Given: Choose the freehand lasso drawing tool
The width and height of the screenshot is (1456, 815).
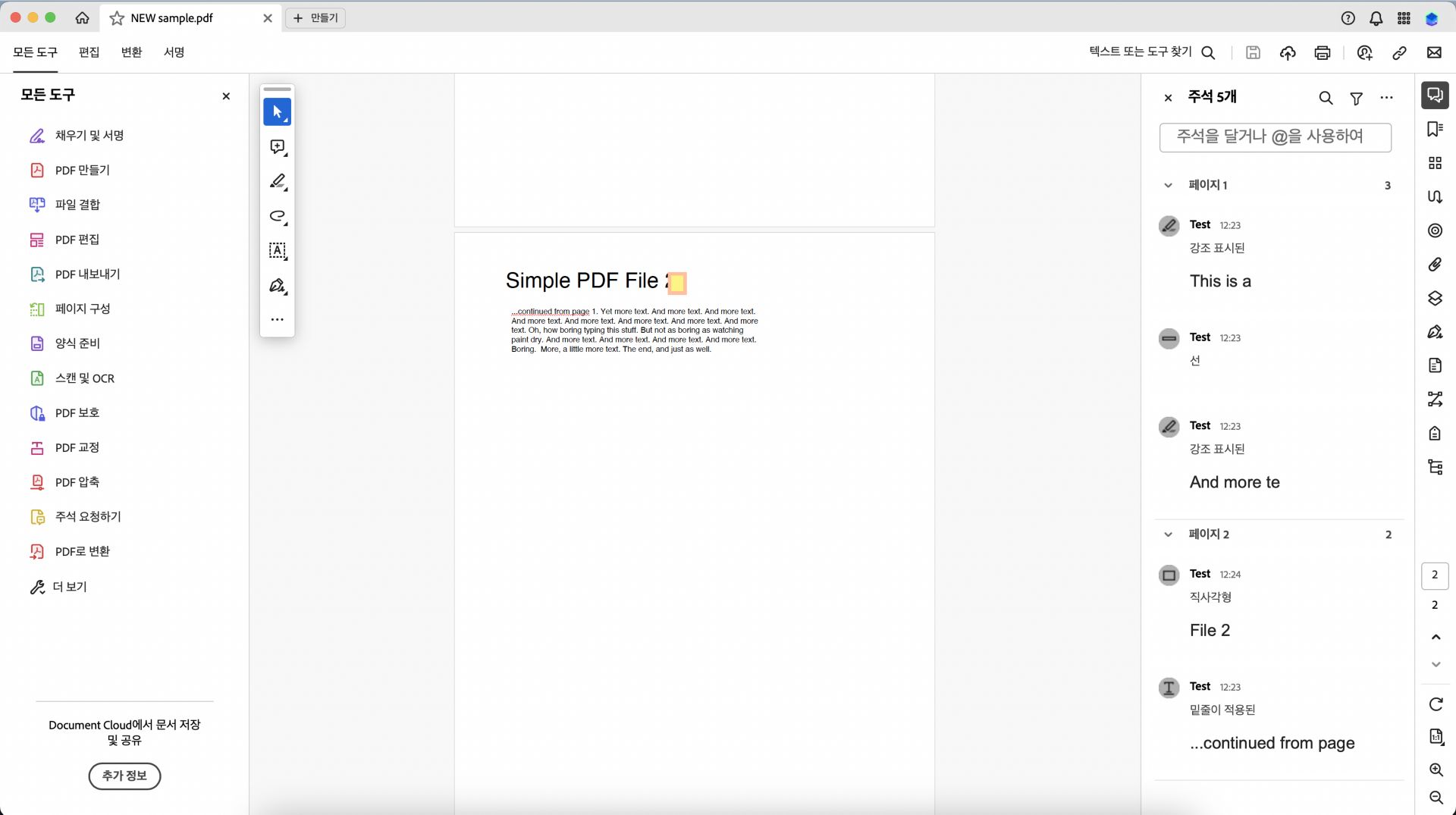Looking at the screenshot, I should 278,217.
